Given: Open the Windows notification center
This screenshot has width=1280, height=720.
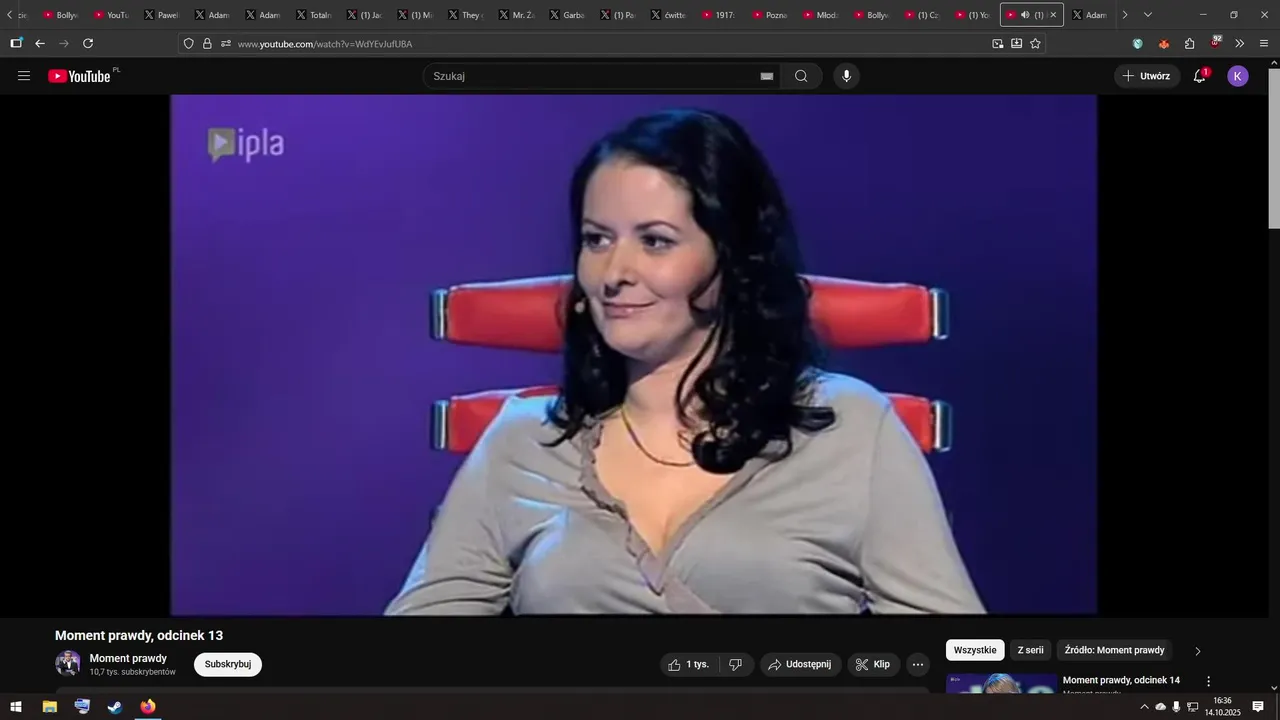Looking at the screenshot, I should pyautogui.click(x=1258, y=707).
